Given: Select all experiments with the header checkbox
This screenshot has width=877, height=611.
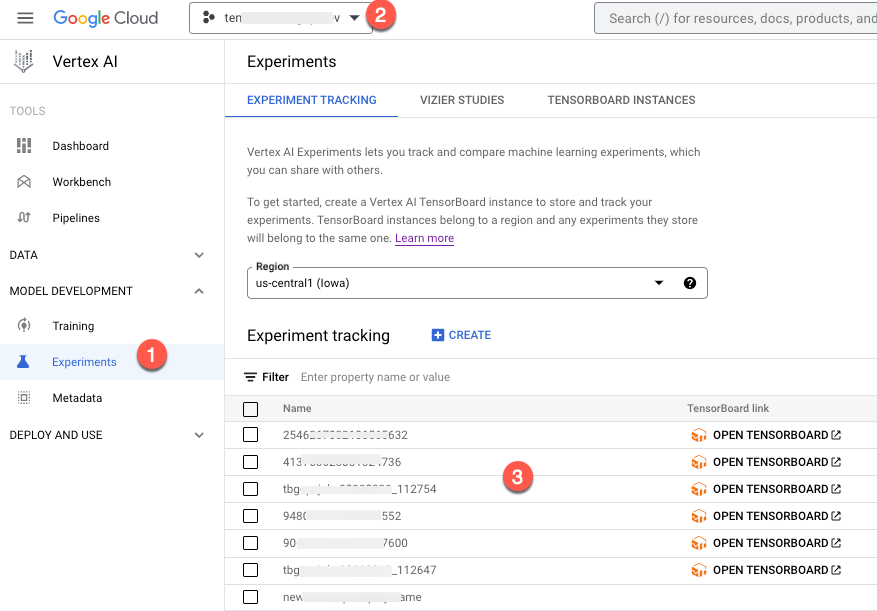Looking at the screenshot, I should point(251,408).
